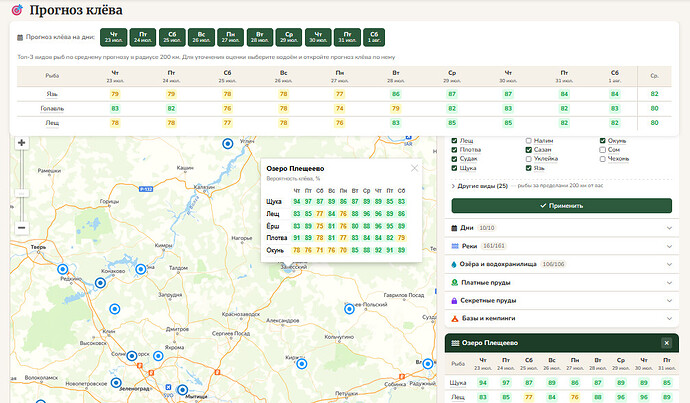
Task: Toggle day Вс 26 июл. in forecast days
Action: tap(201, 37)
